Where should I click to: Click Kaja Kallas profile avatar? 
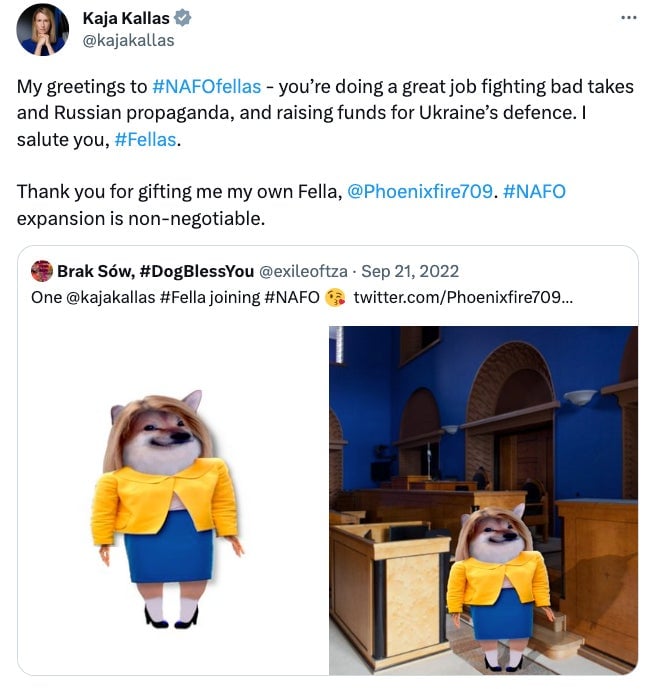43,29
